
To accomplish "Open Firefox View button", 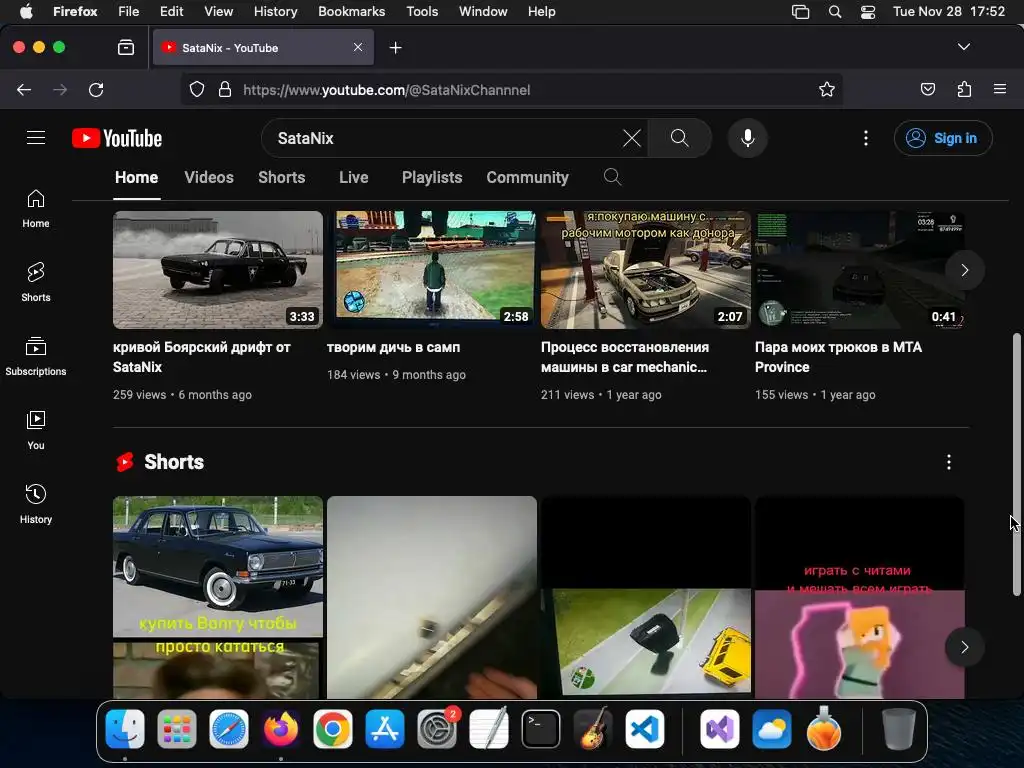I will coord(126,48).
